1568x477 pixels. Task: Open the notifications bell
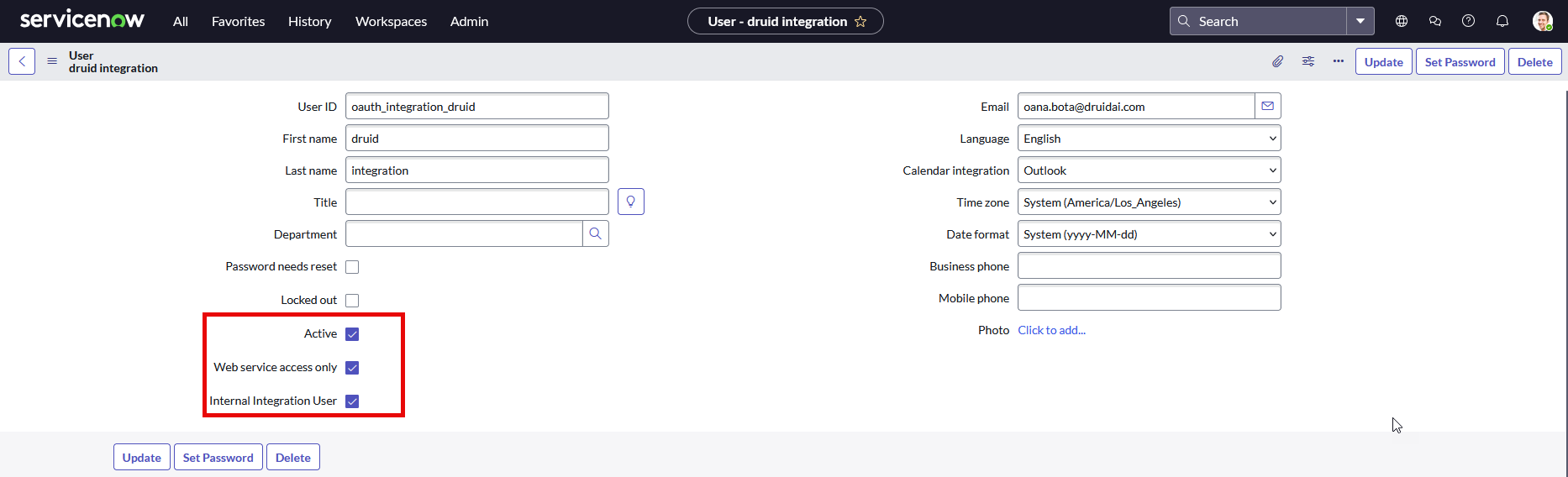pos(1502,22)
